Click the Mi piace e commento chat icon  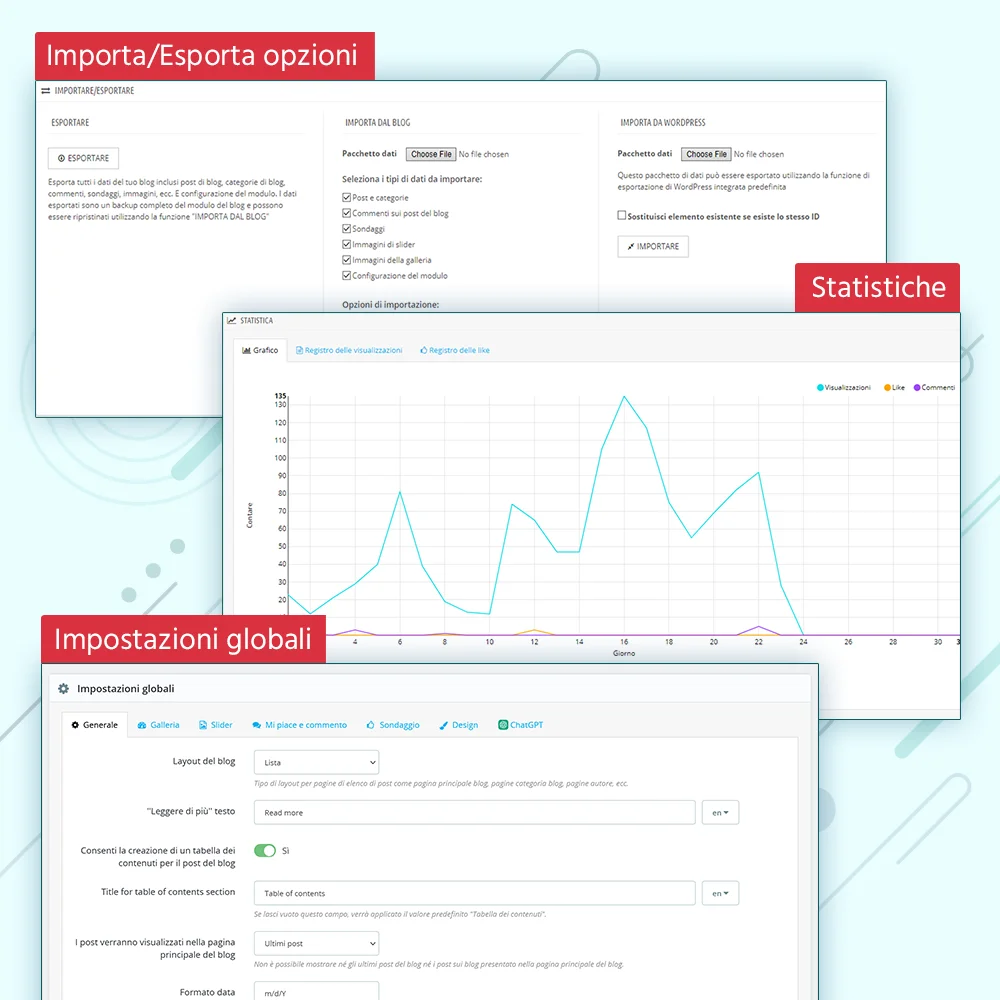tap(256, 725)
